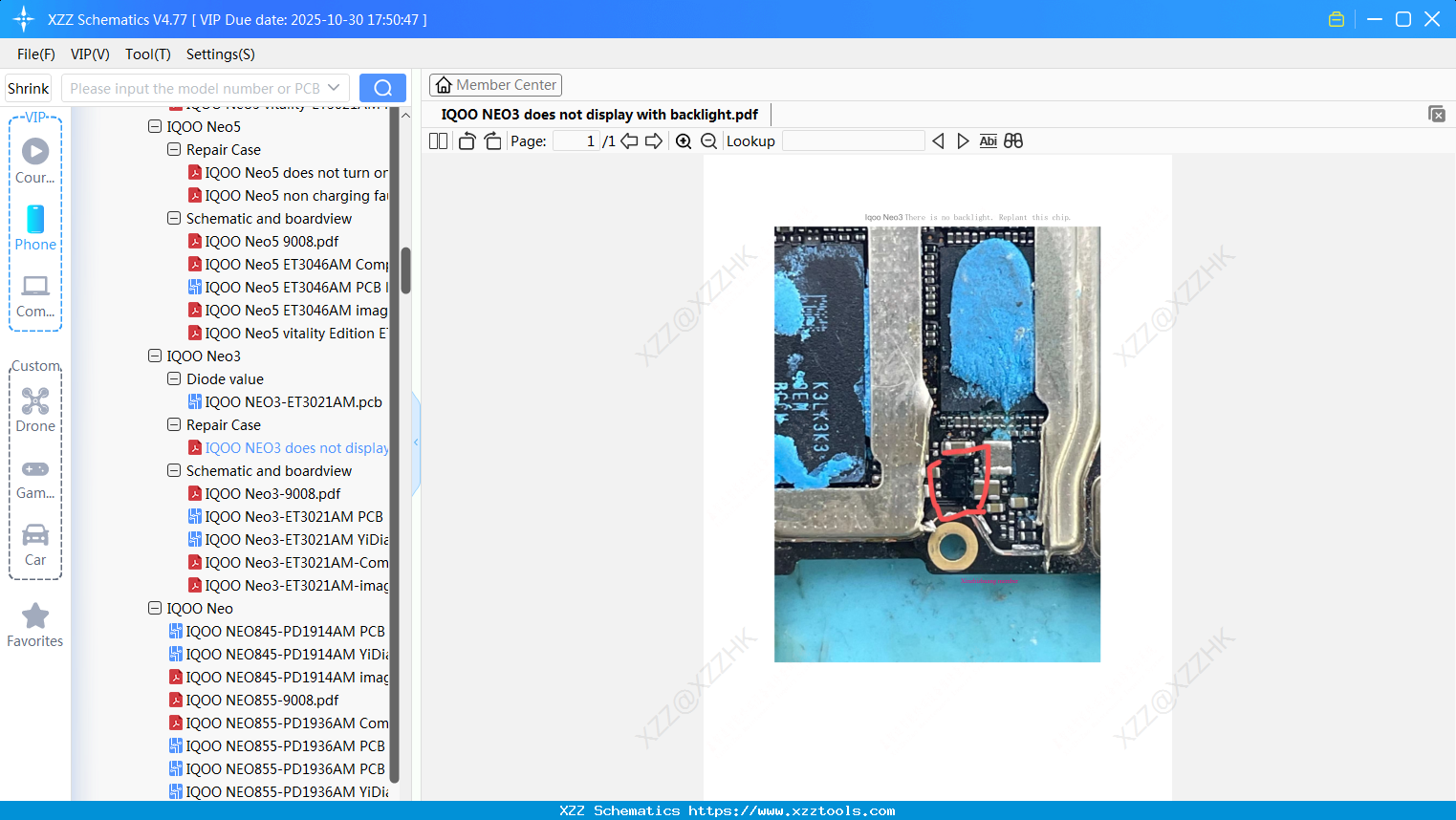Screen dimensions: 1456x820
Task: Open Favorites in the sidebar
Action: pyautogui.click(x=35, y=626)
